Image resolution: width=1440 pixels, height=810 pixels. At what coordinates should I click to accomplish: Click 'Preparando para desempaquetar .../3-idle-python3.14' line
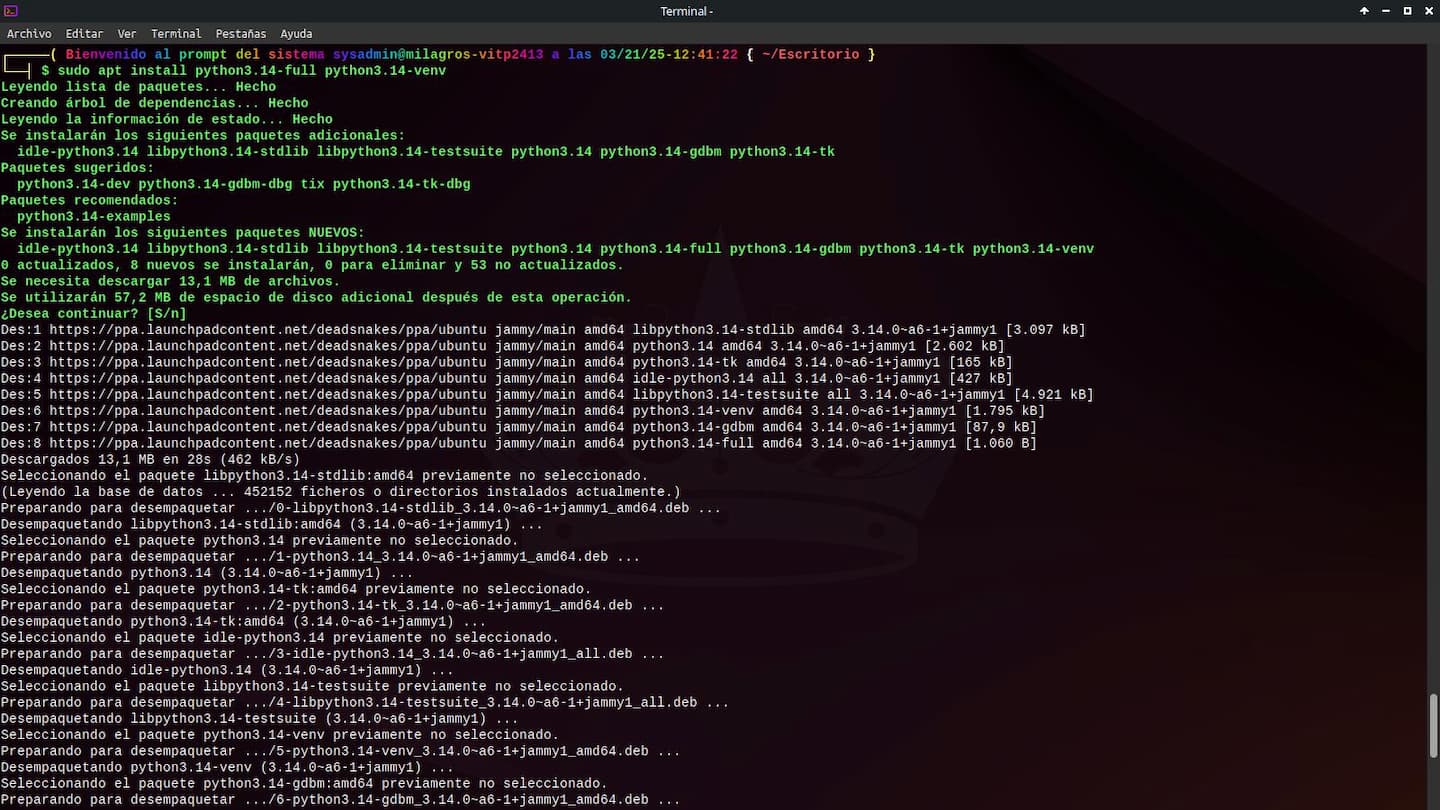tap(332, 654)
